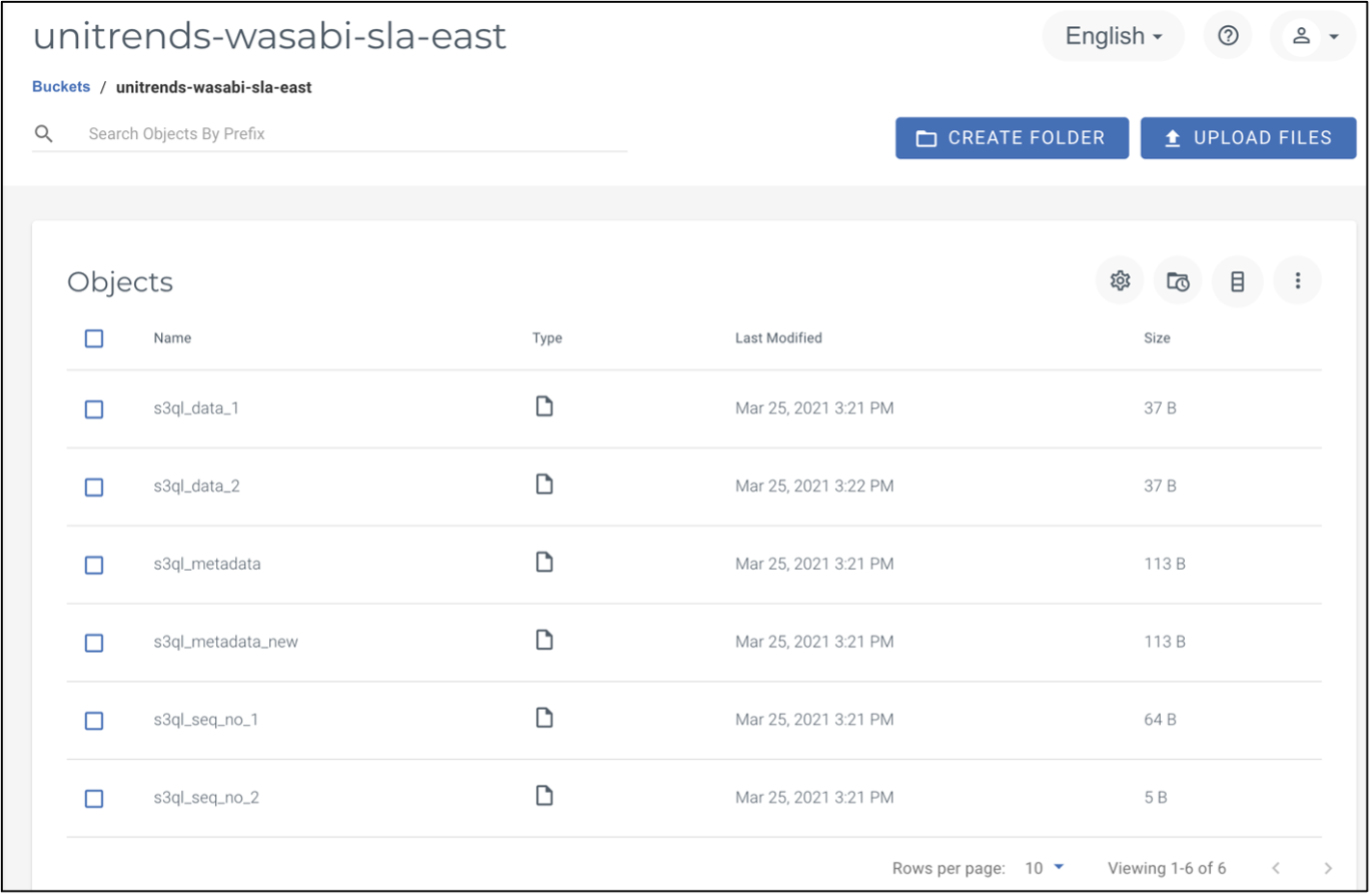Screen dimensions: 1372x895
Task: Tick the s3ql_seq_no_1 checkbox
Action: (94, 721)
